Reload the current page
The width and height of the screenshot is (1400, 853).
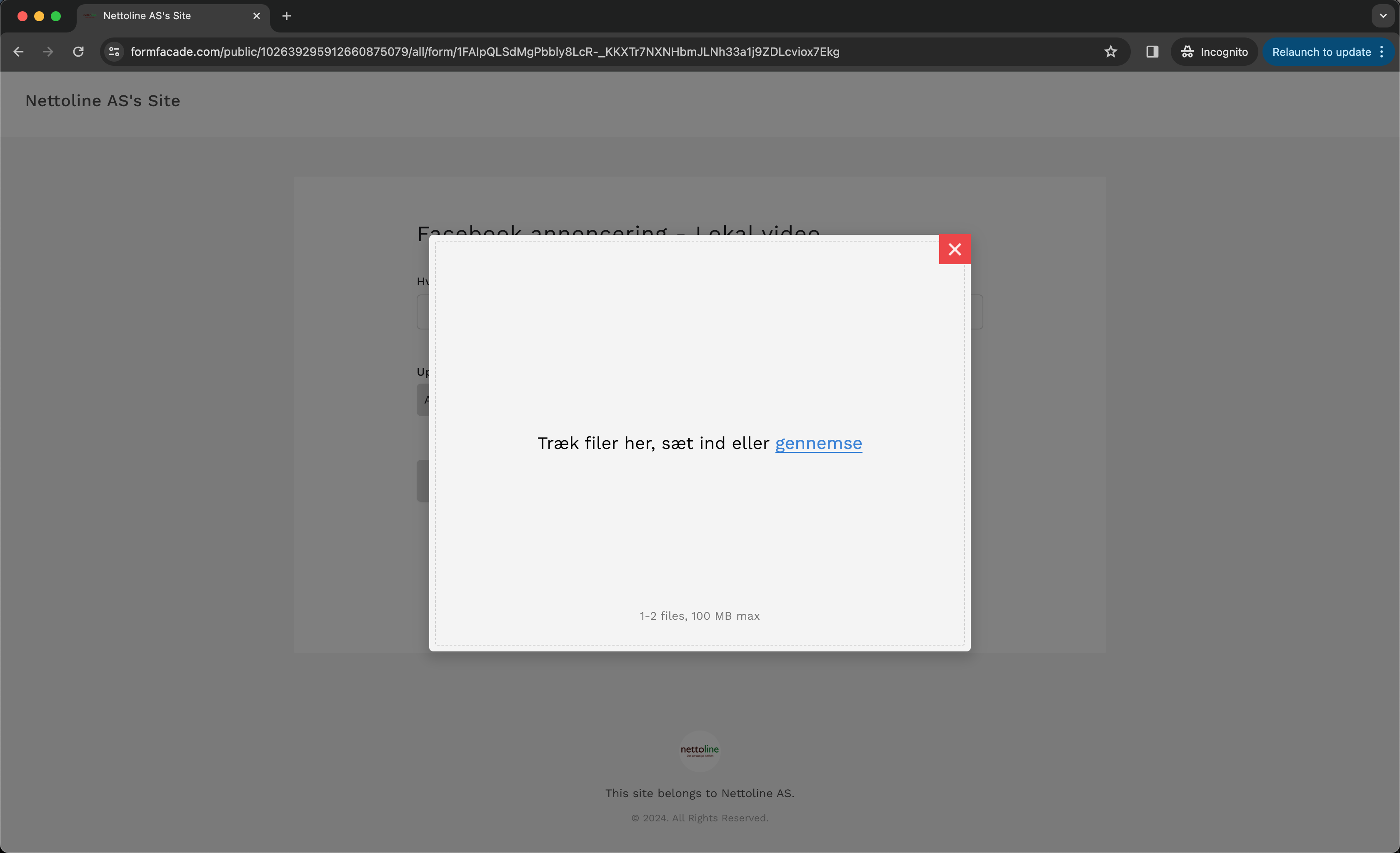click(78, 52)
